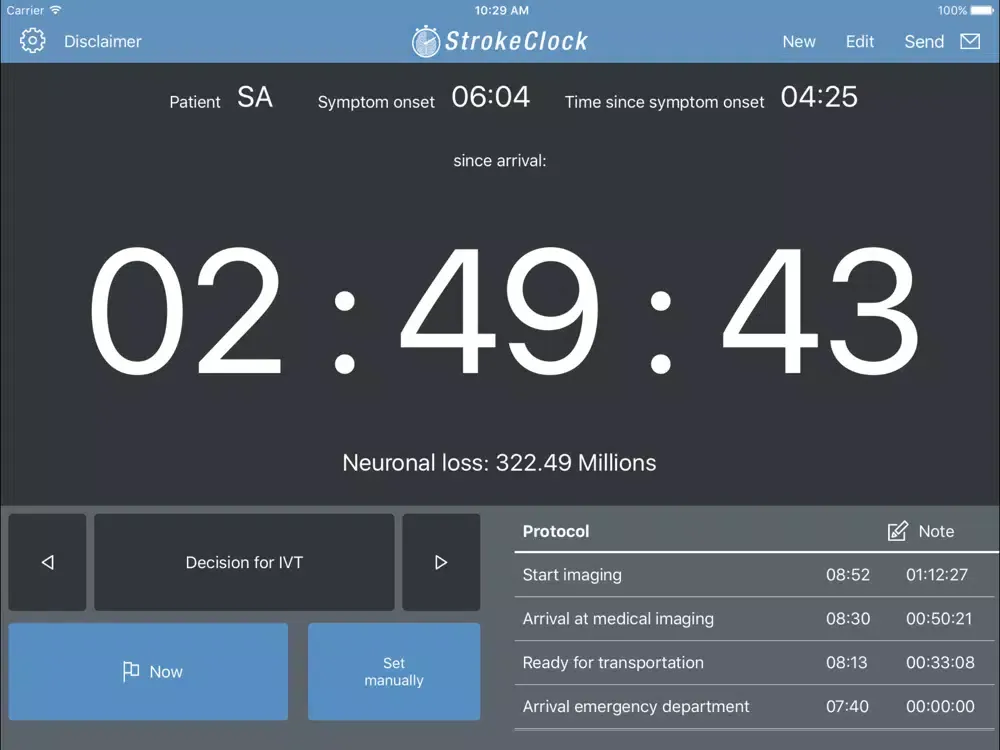This screenshot has width=1000, height=750.
Task: Click the Note pencil icon
Action: pos(897,531)
